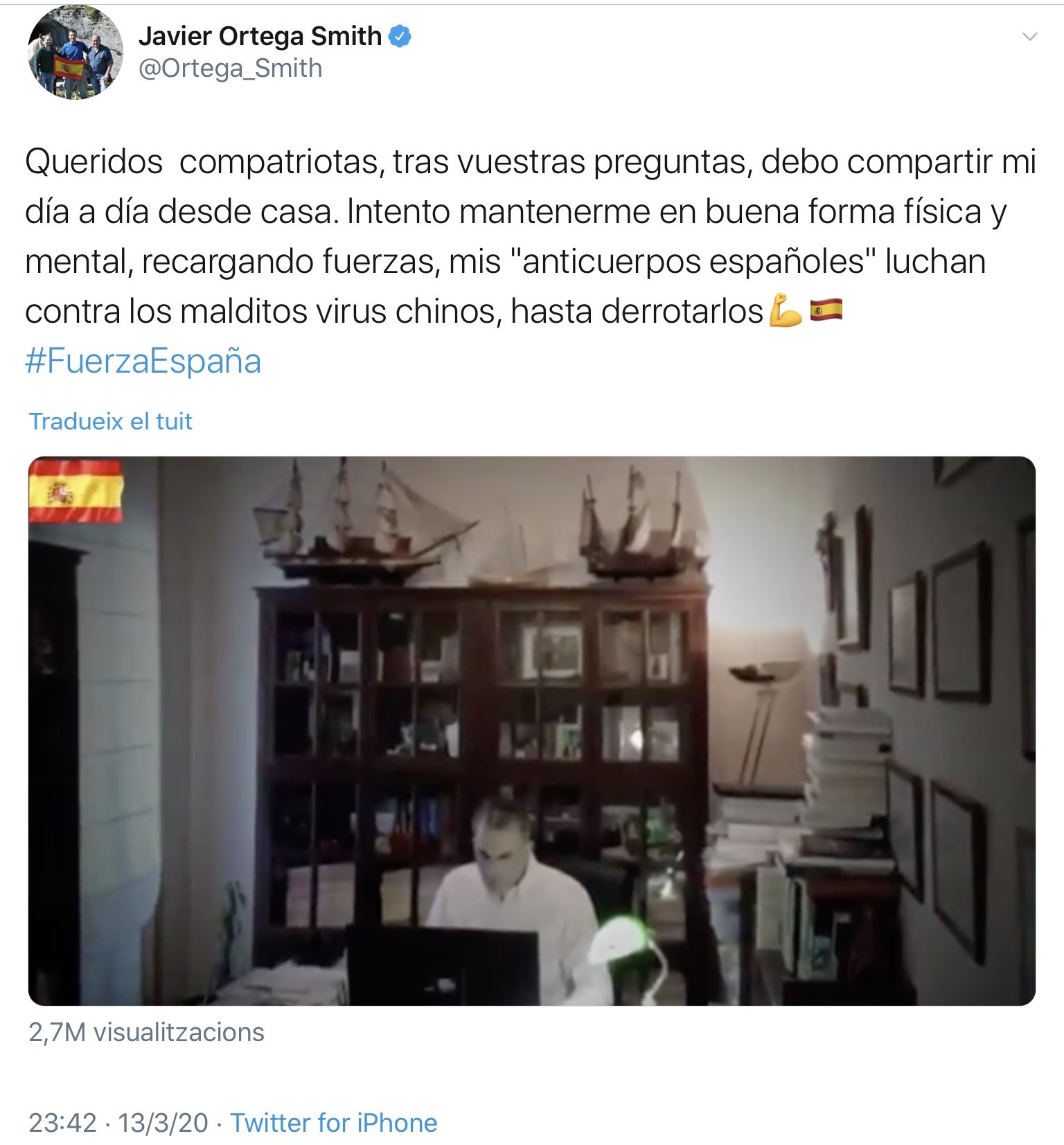The image size is (1064, 1145).
Task: Click the Spain flag emoji in tweet text
Action: click(826, 310)
